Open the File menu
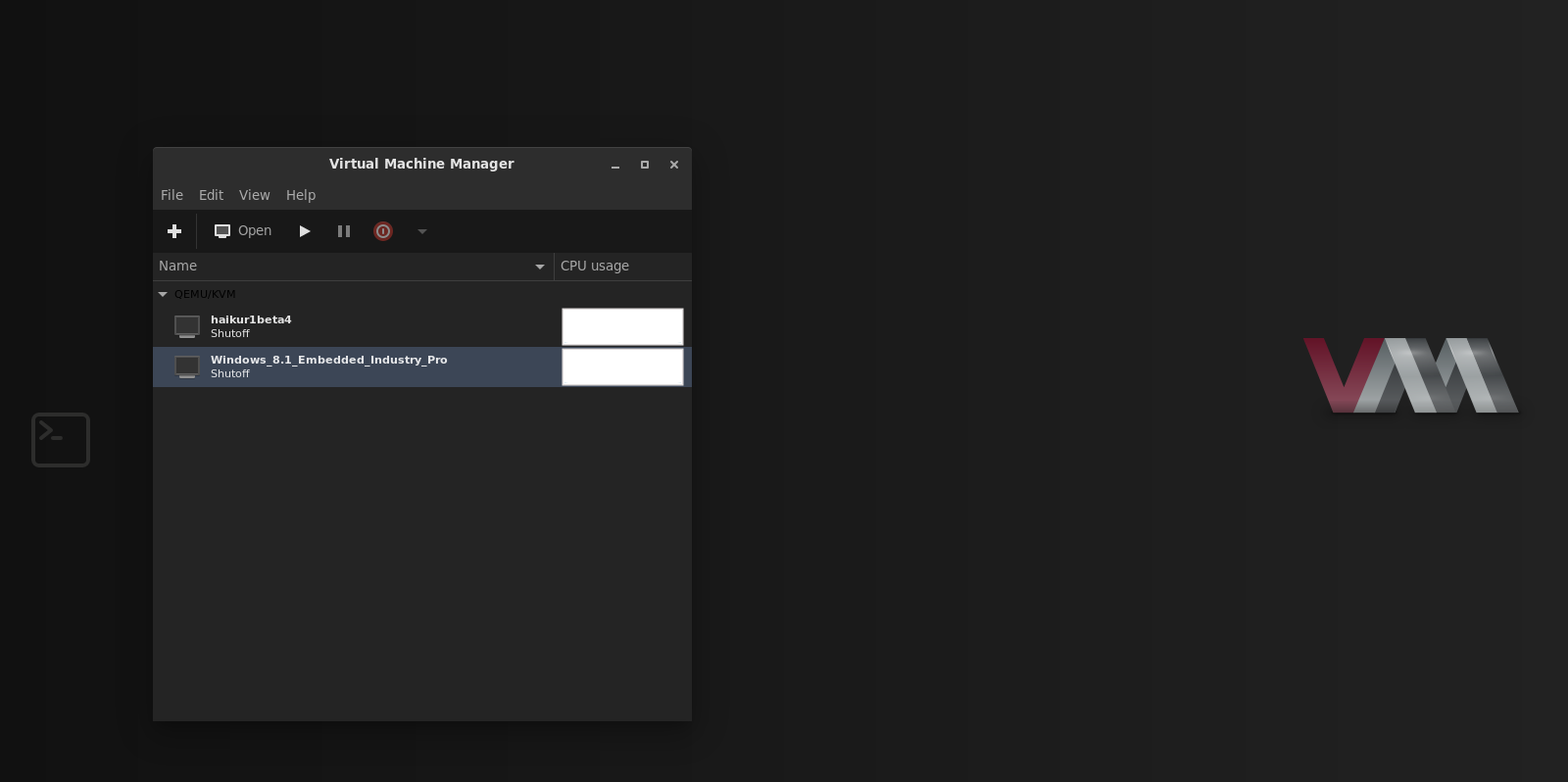Screen dimensions: 1568x782 (171, 195)
